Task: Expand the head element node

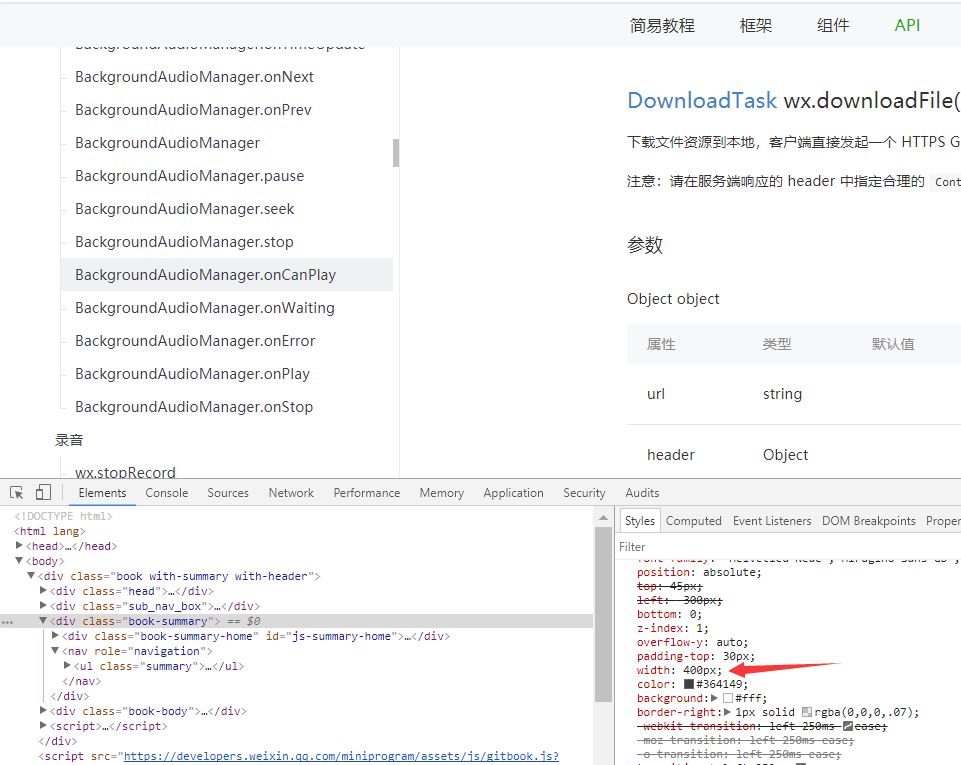Action: tap(19, 546)
